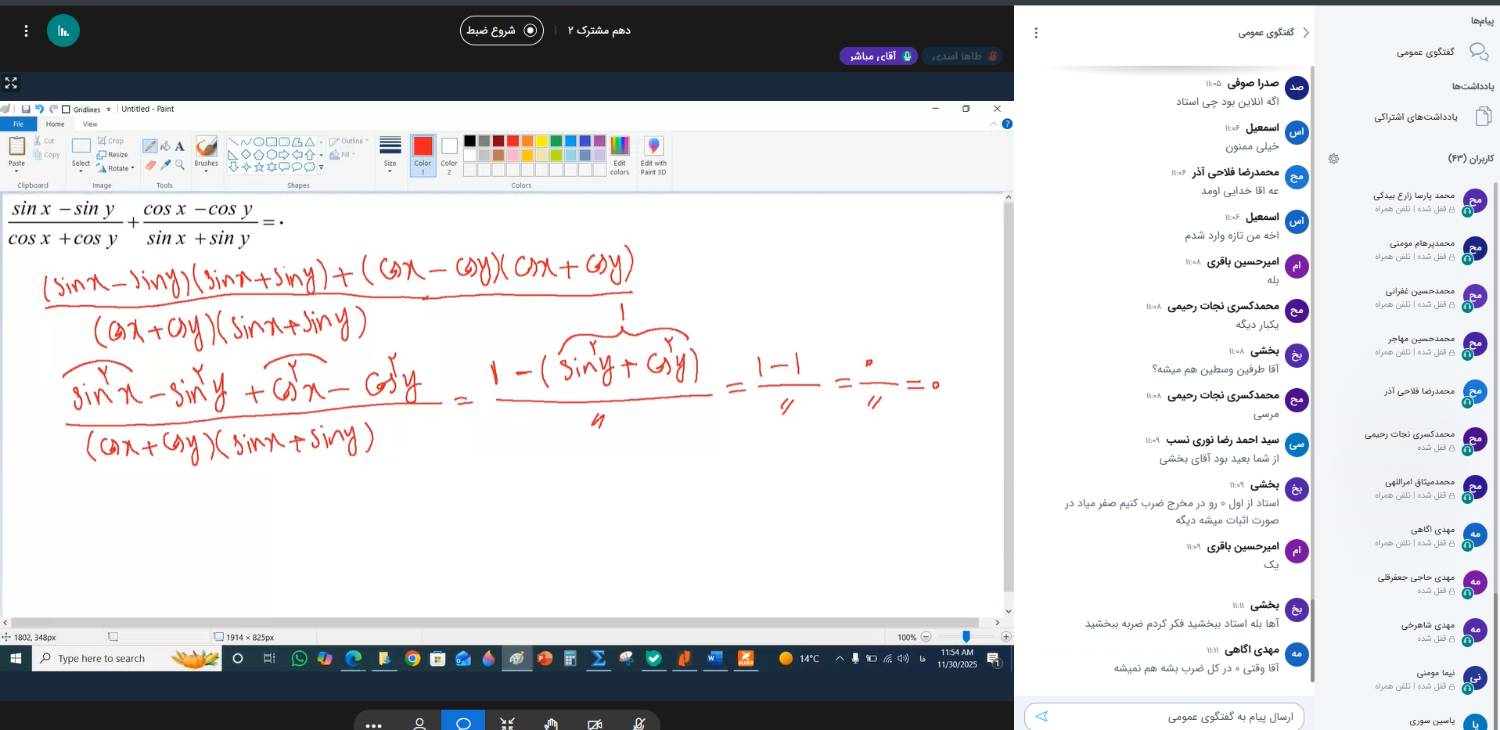Toggle the microphone in the meeting bar
Screen dimensions: 1500x730
coord(638,725)
